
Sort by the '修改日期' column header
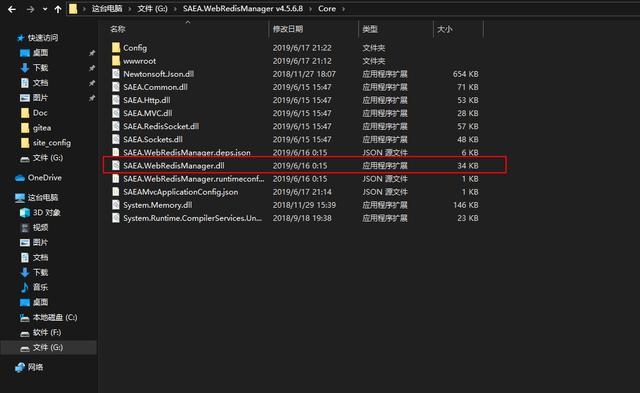pos(288,29)
